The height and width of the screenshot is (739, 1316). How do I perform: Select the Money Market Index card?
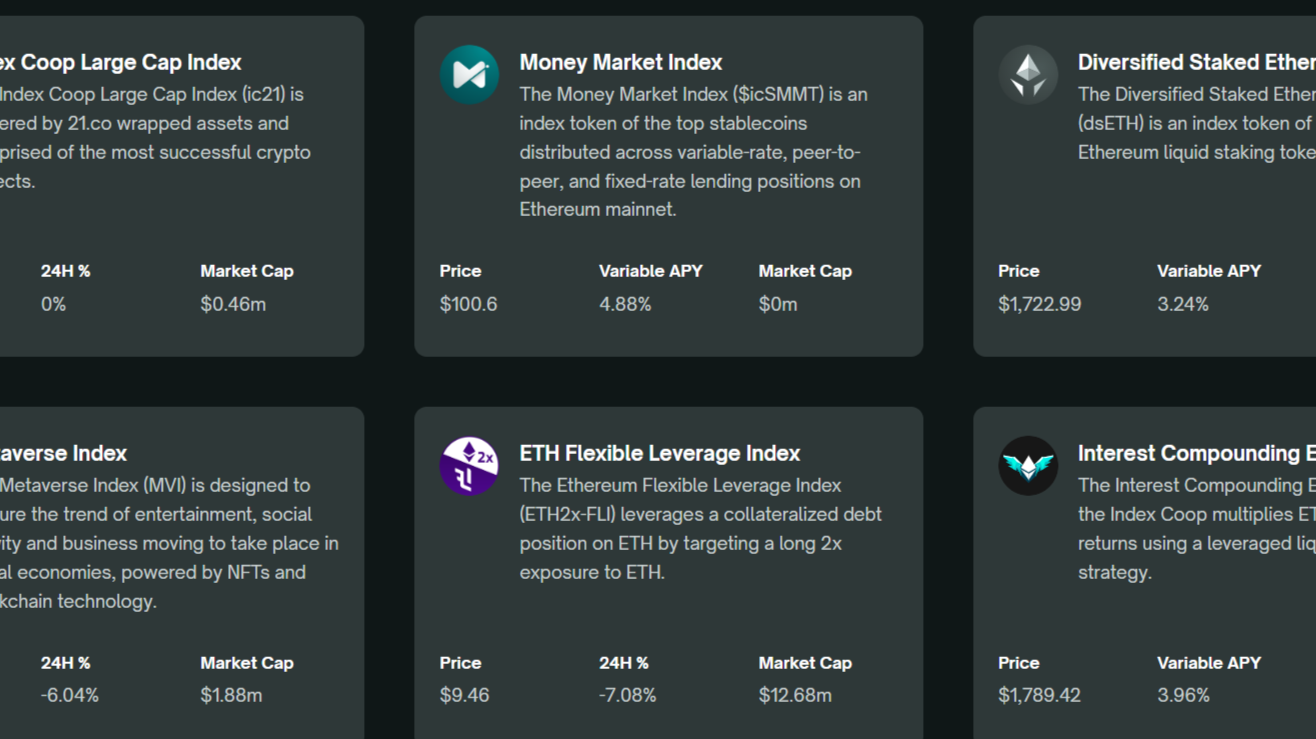[669, 185]
